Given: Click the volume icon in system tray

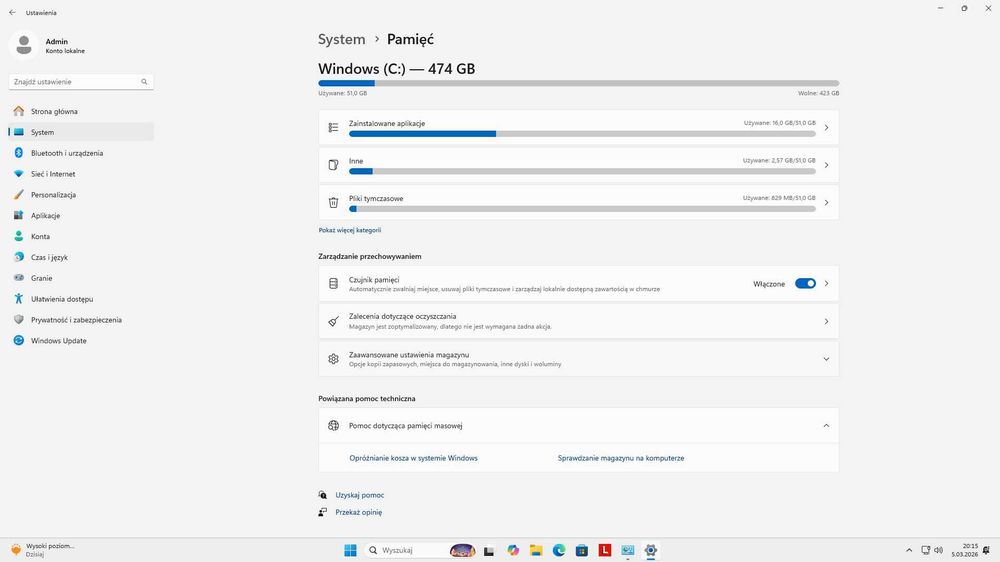Looking at the screenshot, I should click(x=938, y=550).
